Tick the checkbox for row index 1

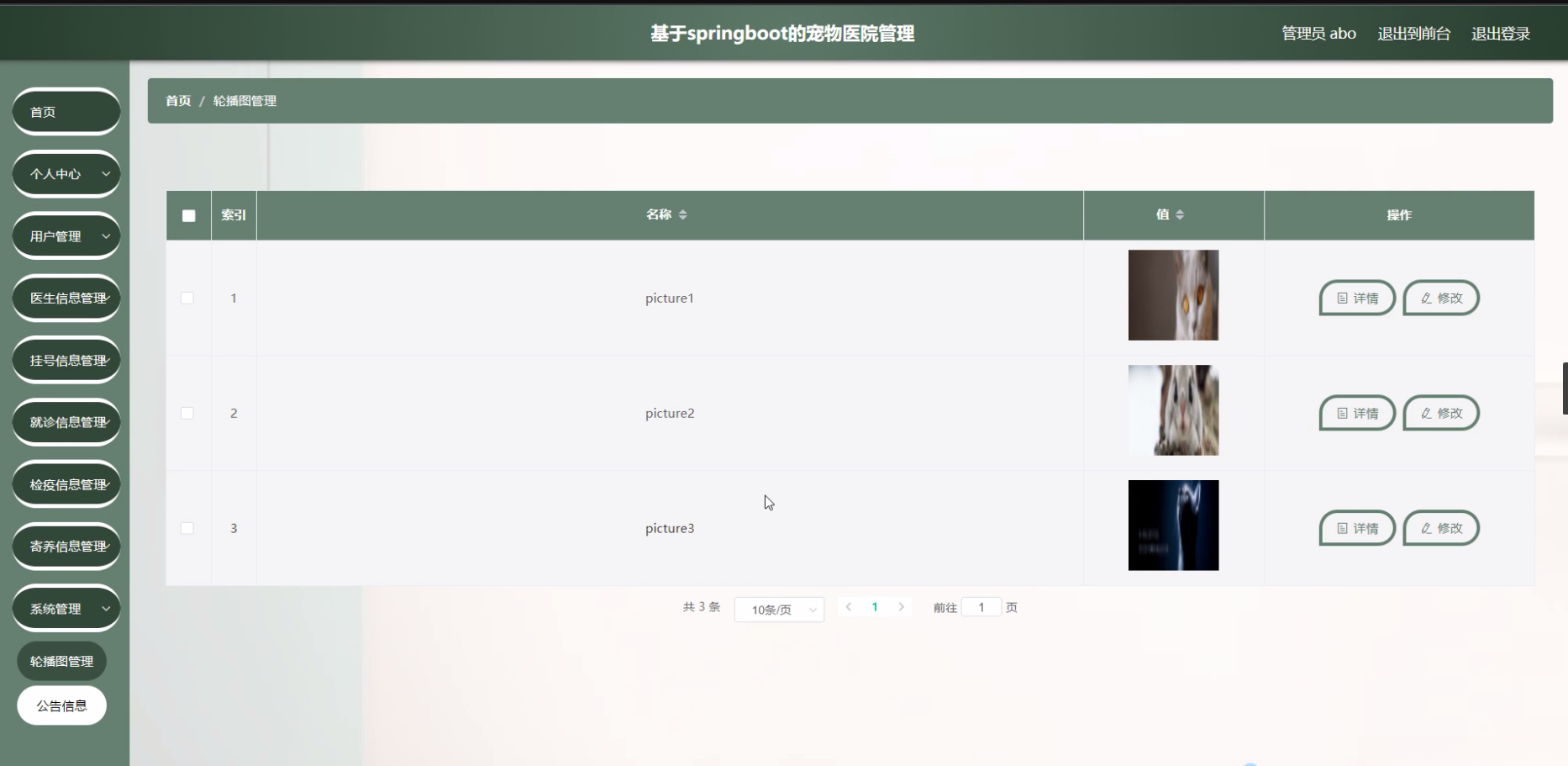pyautogui.click(x=188, y=298)
